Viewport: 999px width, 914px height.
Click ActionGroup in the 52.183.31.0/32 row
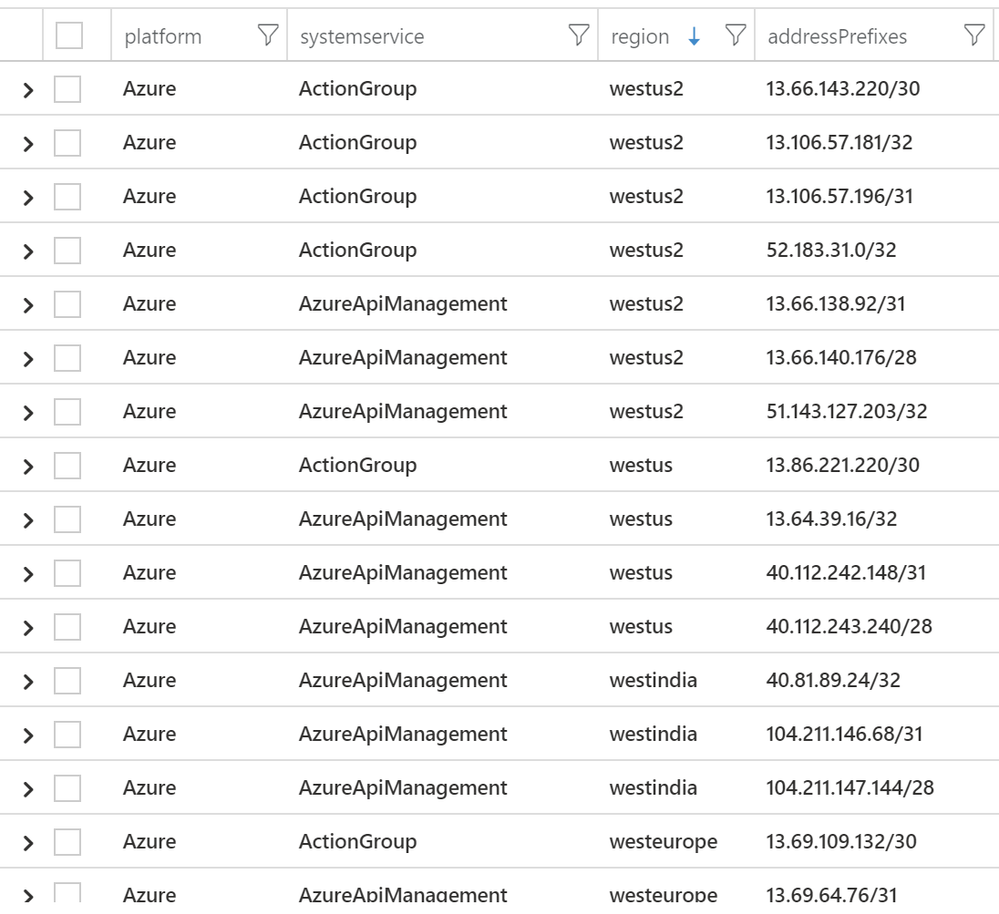357,250
